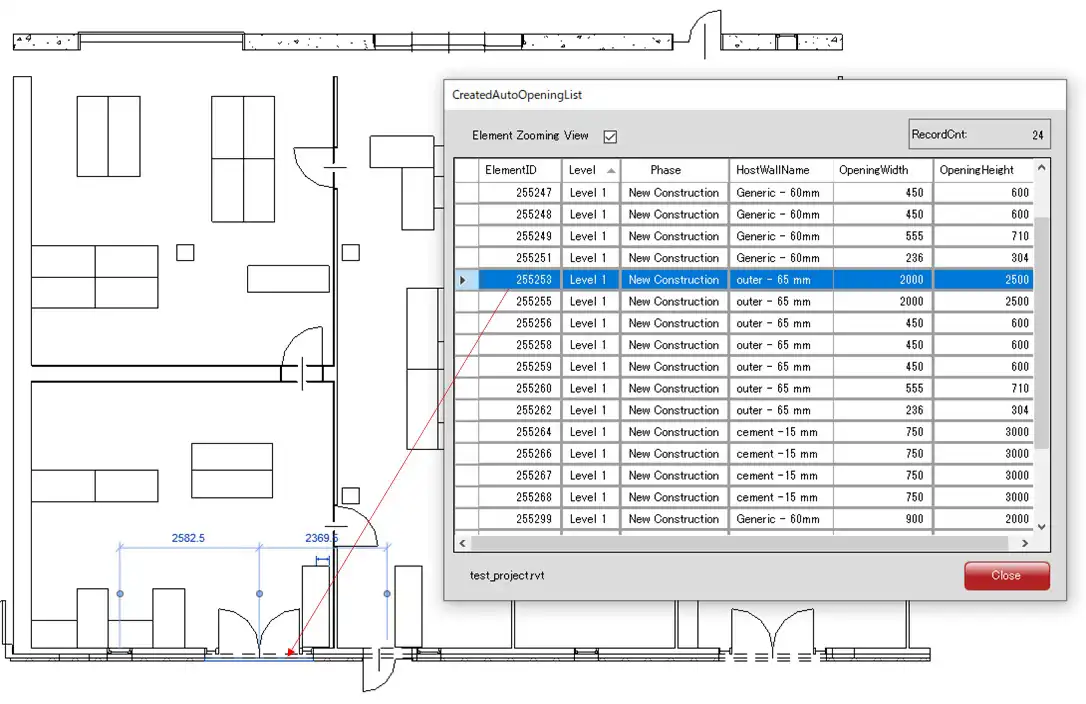Toggle the Element Zooming View checkbox
Image resolution: width=1086 pixels, height=704 pixels.
point(610,136)
